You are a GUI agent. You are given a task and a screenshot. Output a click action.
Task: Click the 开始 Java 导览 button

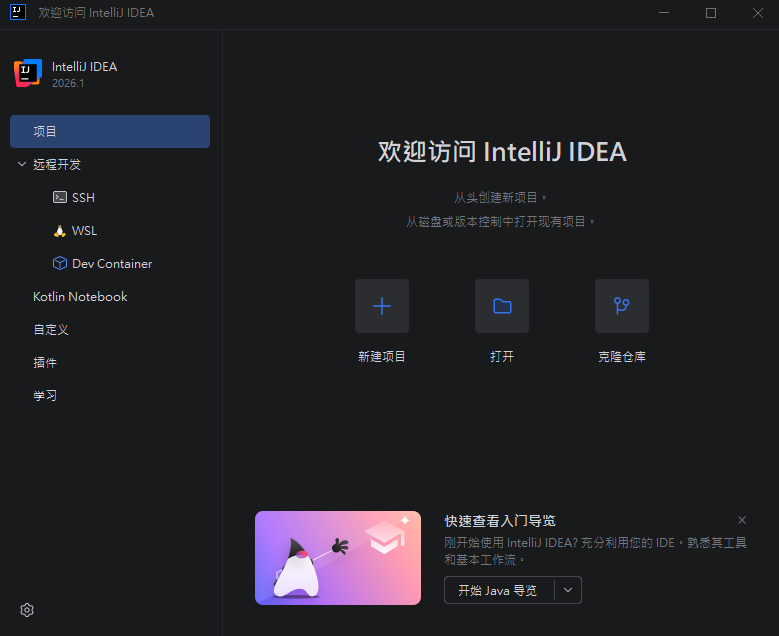(498, 590)
